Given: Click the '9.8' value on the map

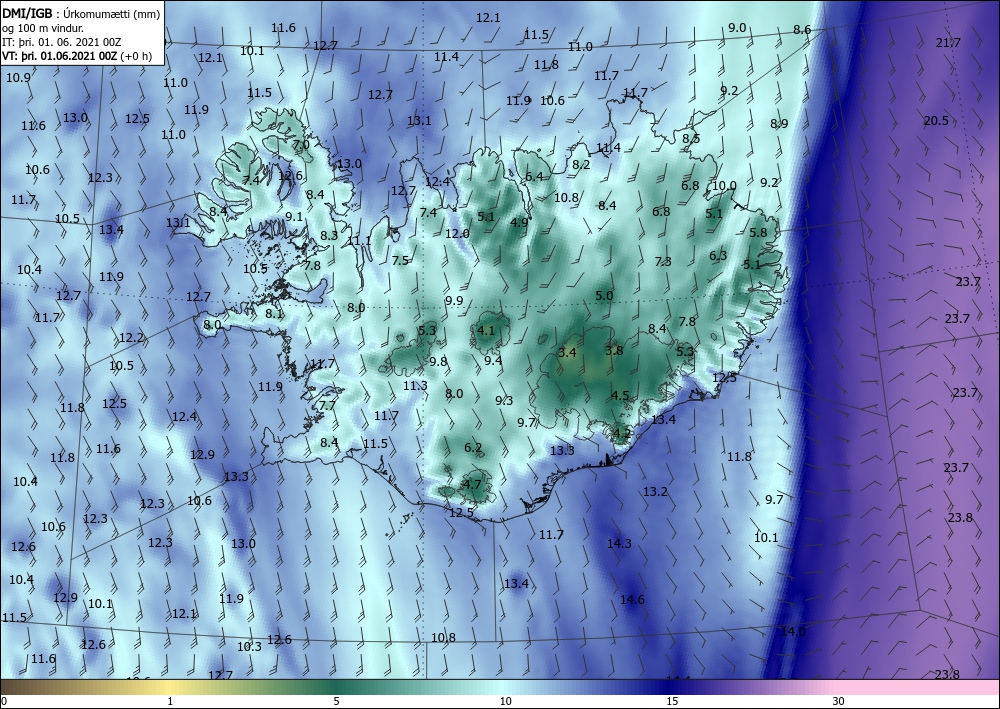Looking at the screenshot, I should [438, 362].
